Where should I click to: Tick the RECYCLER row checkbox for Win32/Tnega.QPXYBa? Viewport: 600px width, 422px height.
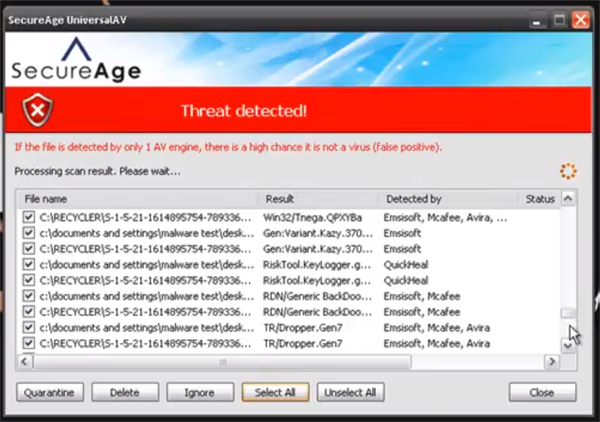(29, 217)
